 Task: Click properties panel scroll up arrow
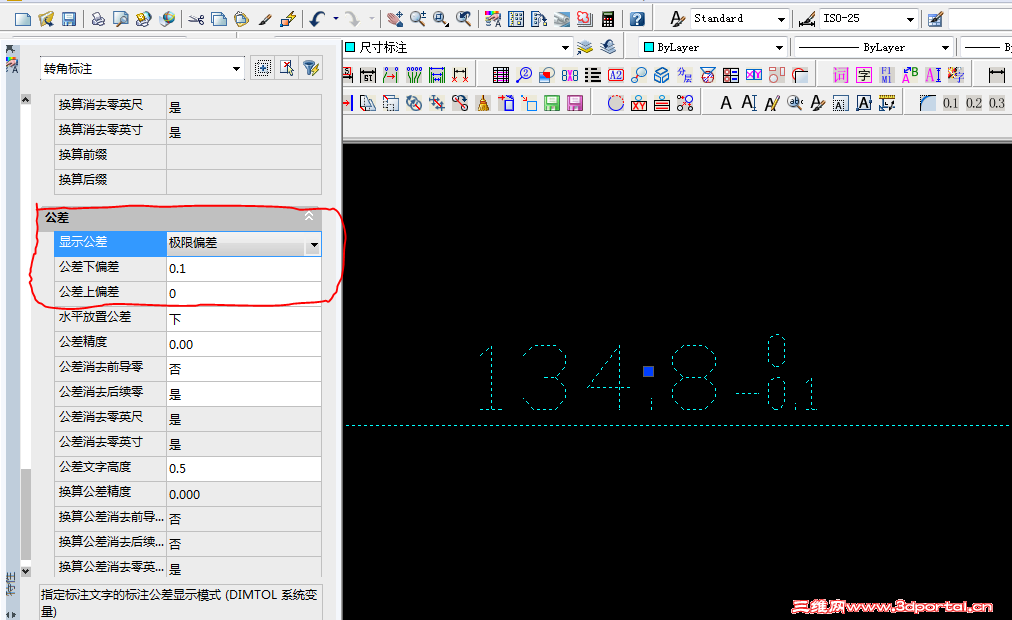coord(26,99)
